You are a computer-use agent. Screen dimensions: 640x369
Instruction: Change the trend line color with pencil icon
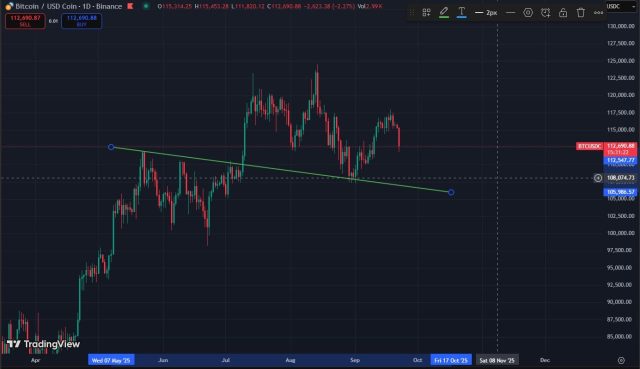pyautogui.click(x=444, y=12)
